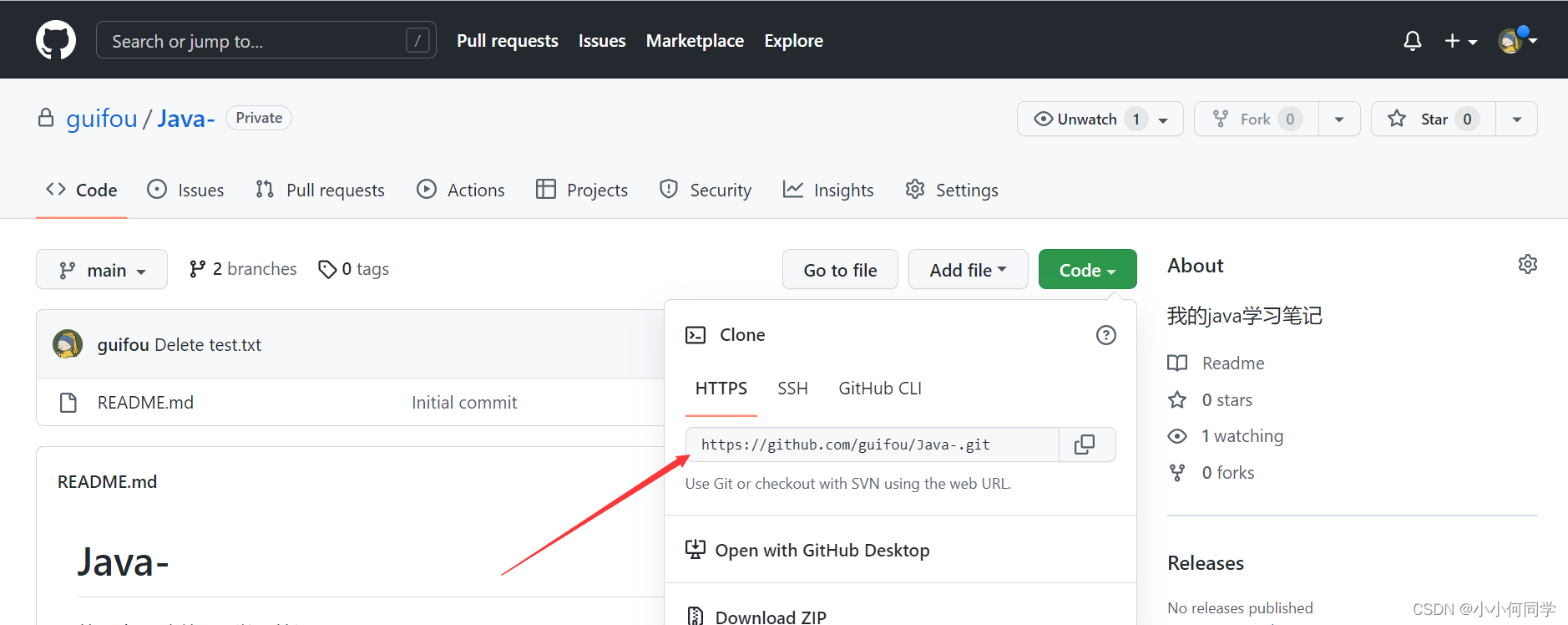The width and height of the screenshot is (1568, 625).
Task: Edit About details via gear icon
Action: pyautogui.click(x=1527, y=265)
